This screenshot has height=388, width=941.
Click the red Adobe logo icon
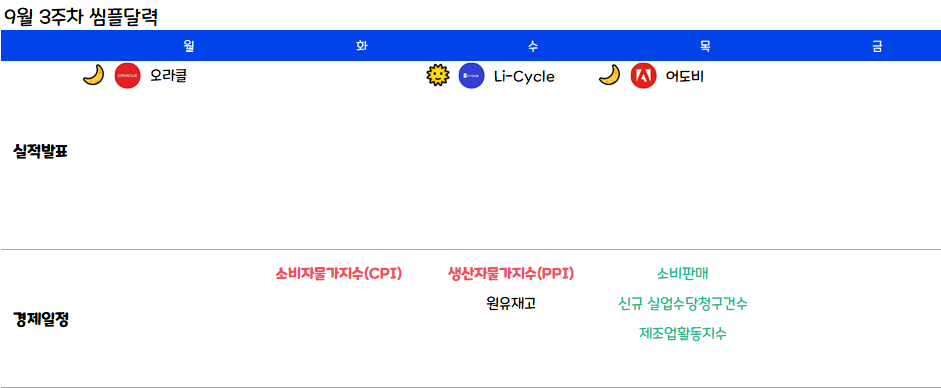coord(643,76)
